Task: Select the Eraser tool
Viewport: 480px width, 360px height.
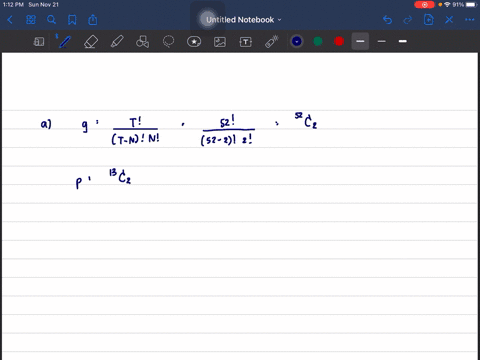Action: tap(91, 42)
